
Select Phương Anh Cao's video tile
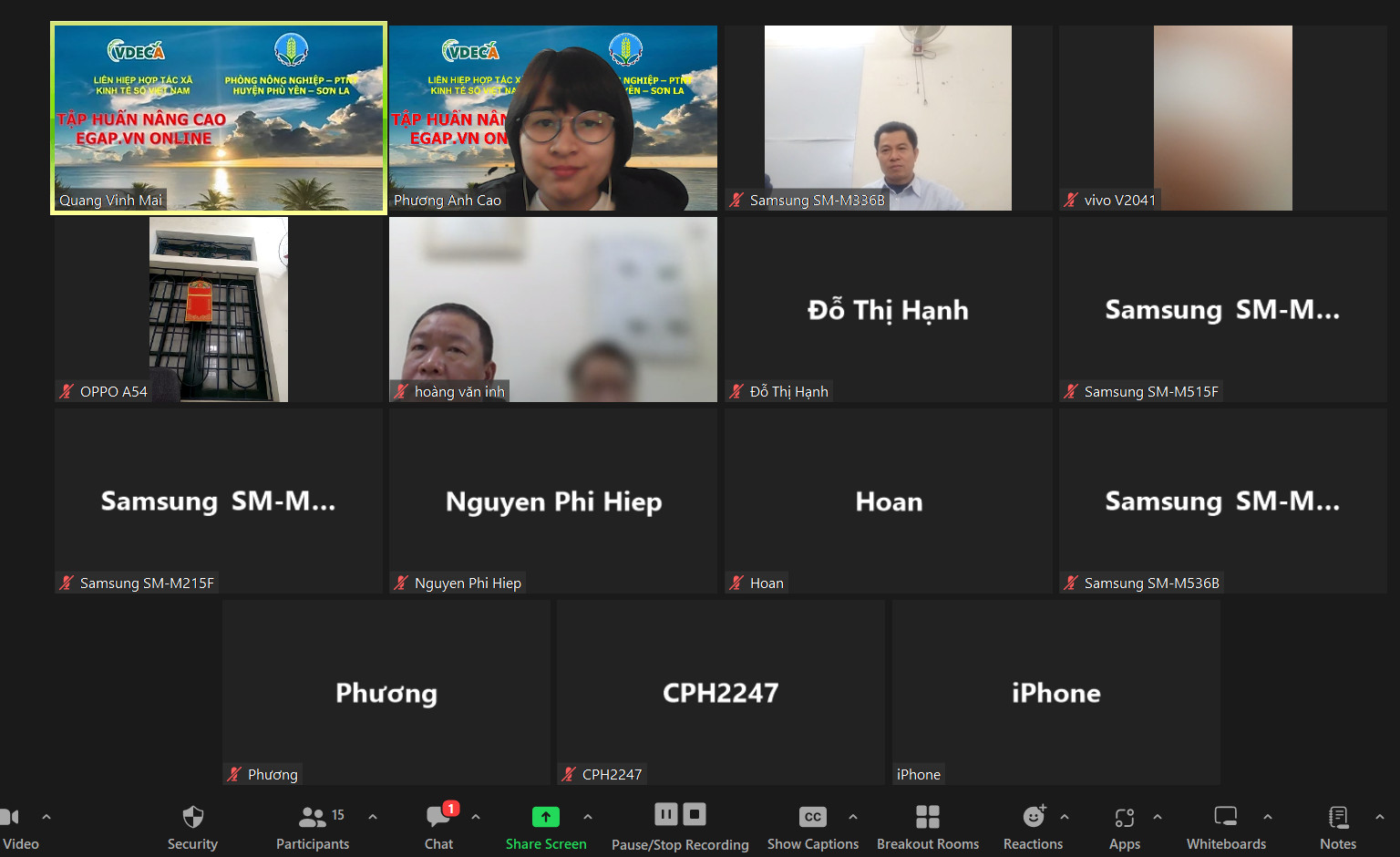553,119
